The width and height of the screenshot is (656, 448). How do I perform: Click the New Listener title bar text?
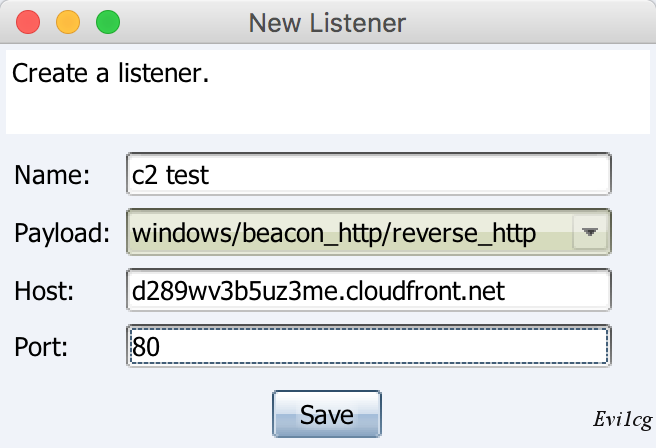pyautogui.click(x=327, y=21)
